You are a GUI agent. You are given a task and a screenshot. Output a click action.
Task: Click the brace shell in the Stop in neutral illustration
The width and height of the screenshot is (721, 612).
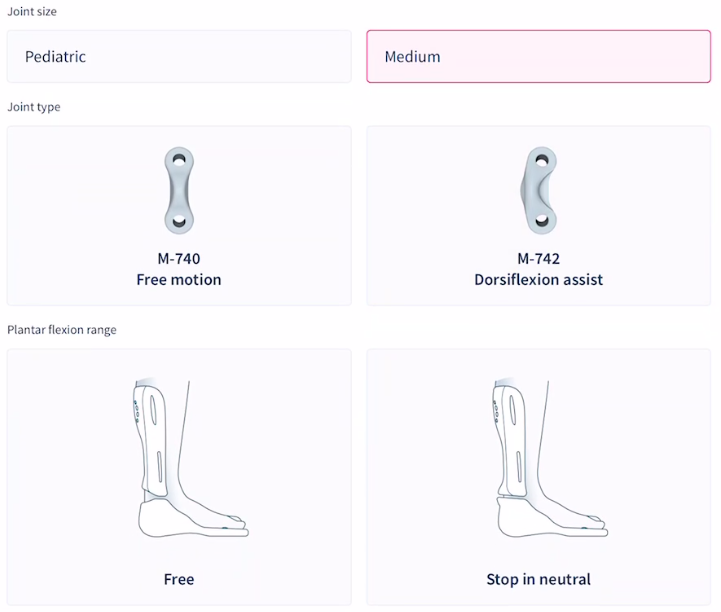pyautogui.click(x=516, y=440)
